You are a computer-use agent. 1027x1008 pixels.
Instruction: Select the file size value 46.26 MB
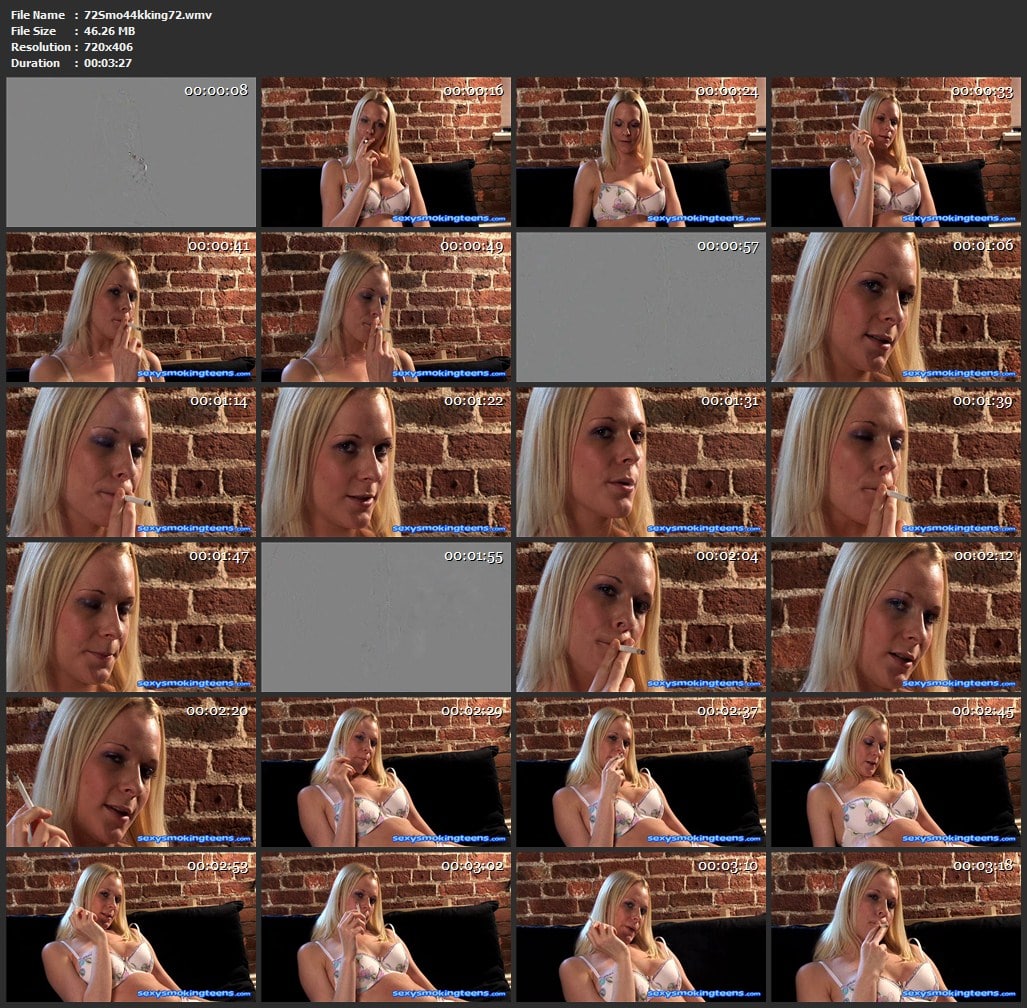point(109,31)
